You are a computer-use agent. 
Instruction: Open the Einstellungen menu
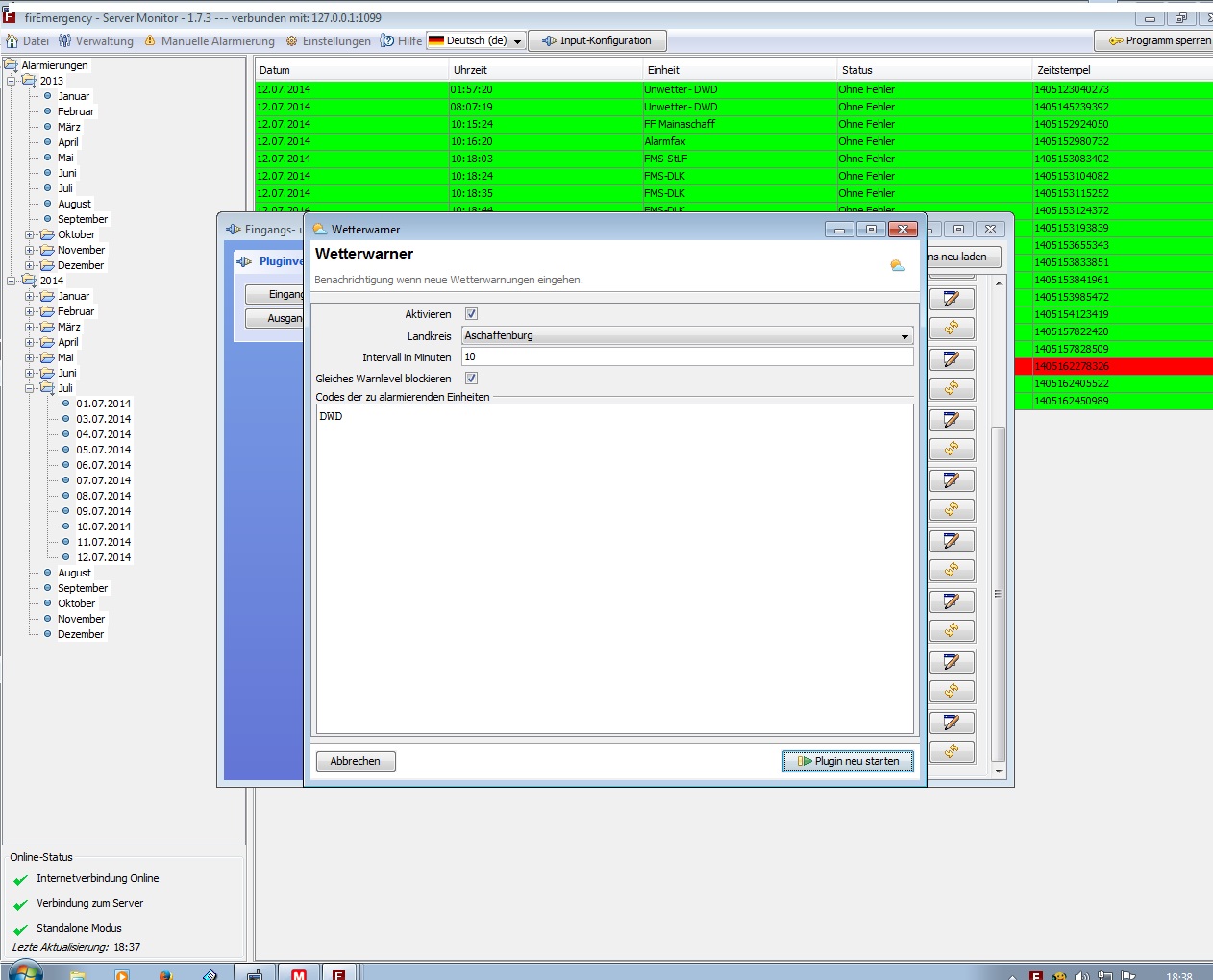(x=328, y=40)
